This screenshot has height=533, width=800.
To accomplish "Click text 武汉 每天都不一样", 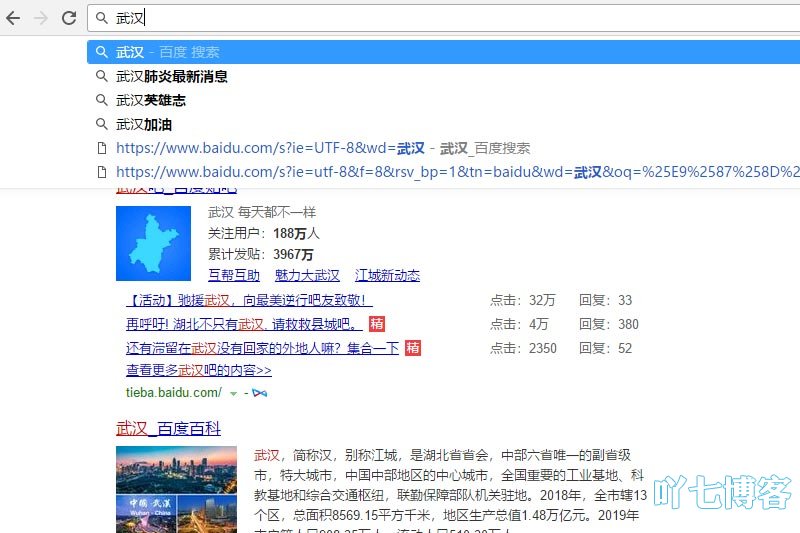I will click(262, 212).
